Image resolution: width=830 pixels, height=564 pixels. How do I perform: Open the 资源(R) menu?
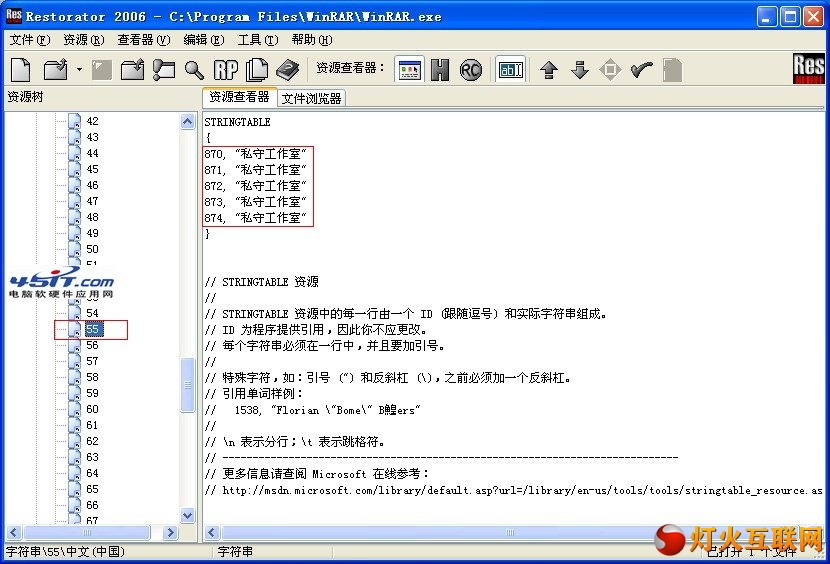pyautogui.click(x=84, y=40)
